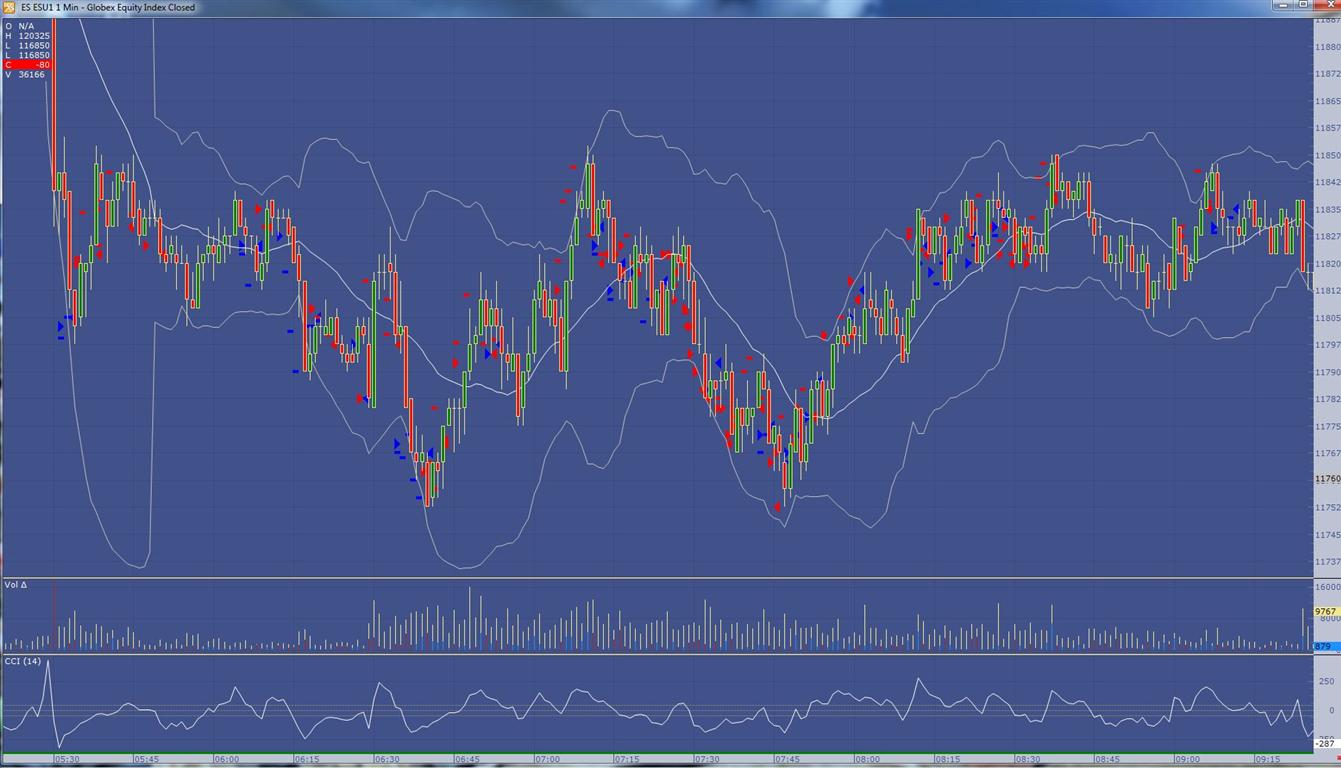The width and height of the screenshot is (1341, 768).
Task: Click the red Change value -80
Action: click(27, 65)
